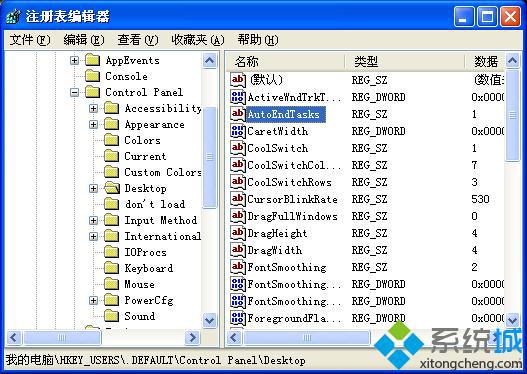Click the Mouse folder icon
The height and width of the screenshot is (374, 527).
pos(112,284)
